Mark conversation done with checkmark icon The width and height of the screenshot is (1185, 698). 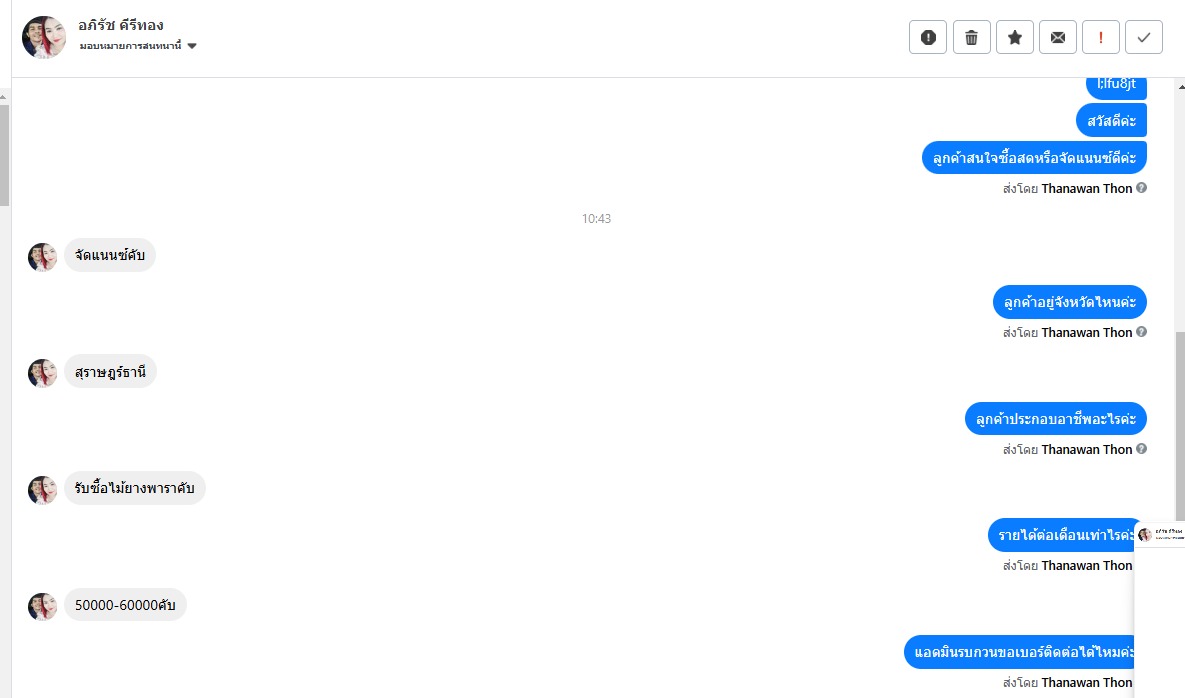click(x=1144, y=37)
